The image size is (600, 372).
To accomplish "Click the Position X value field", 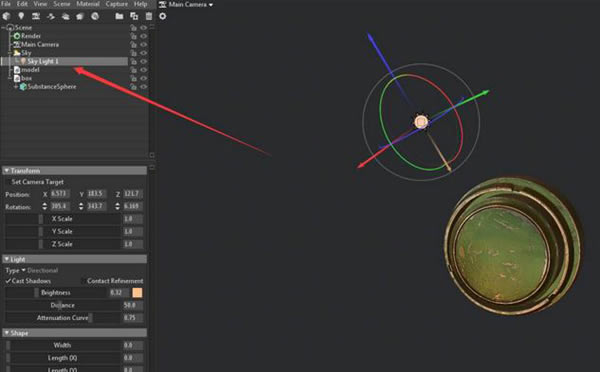I will click(59, 194).
